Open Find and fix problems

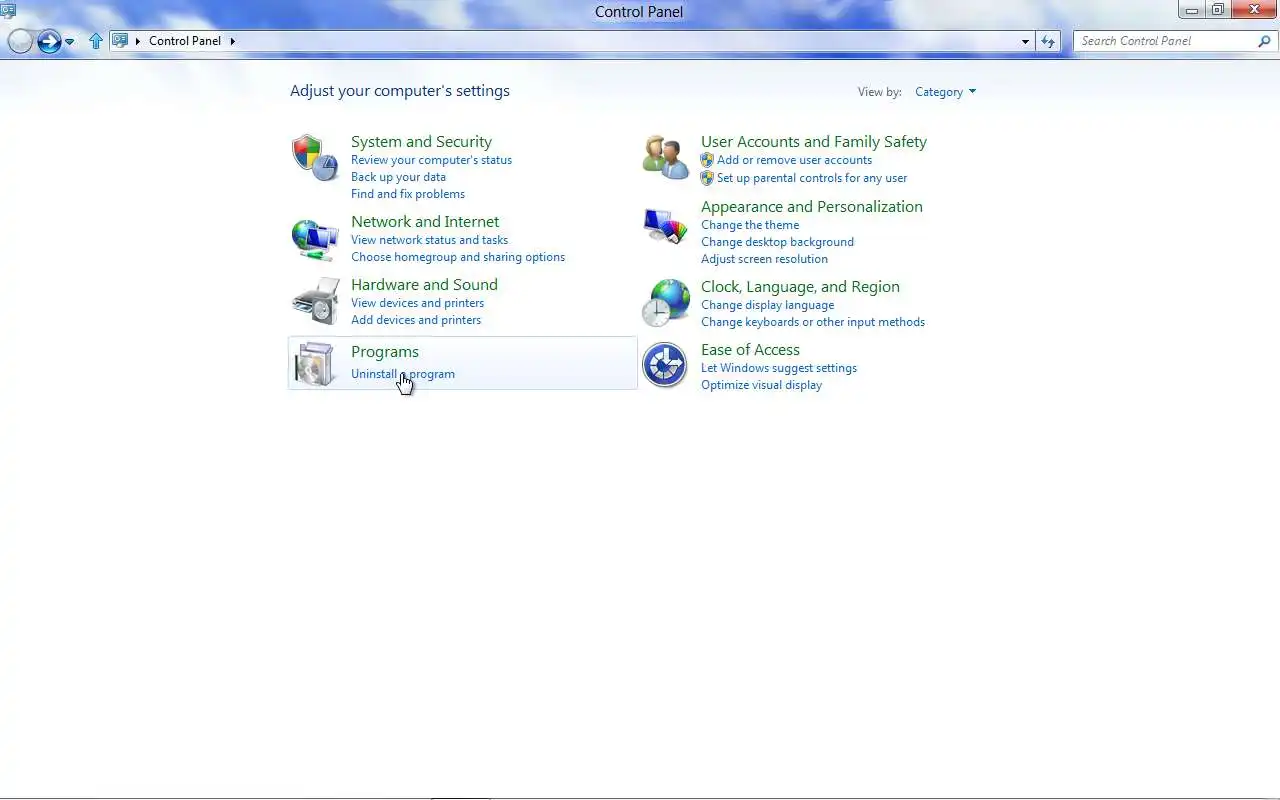tap(408, 194)
